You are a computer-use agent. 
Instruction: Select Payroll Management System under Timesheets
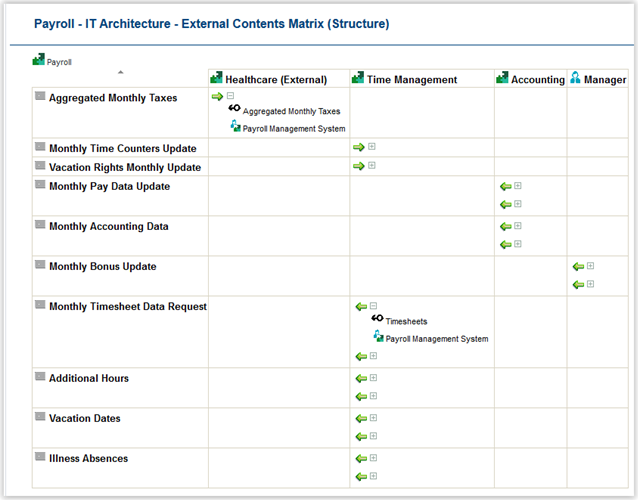(437, 339)
